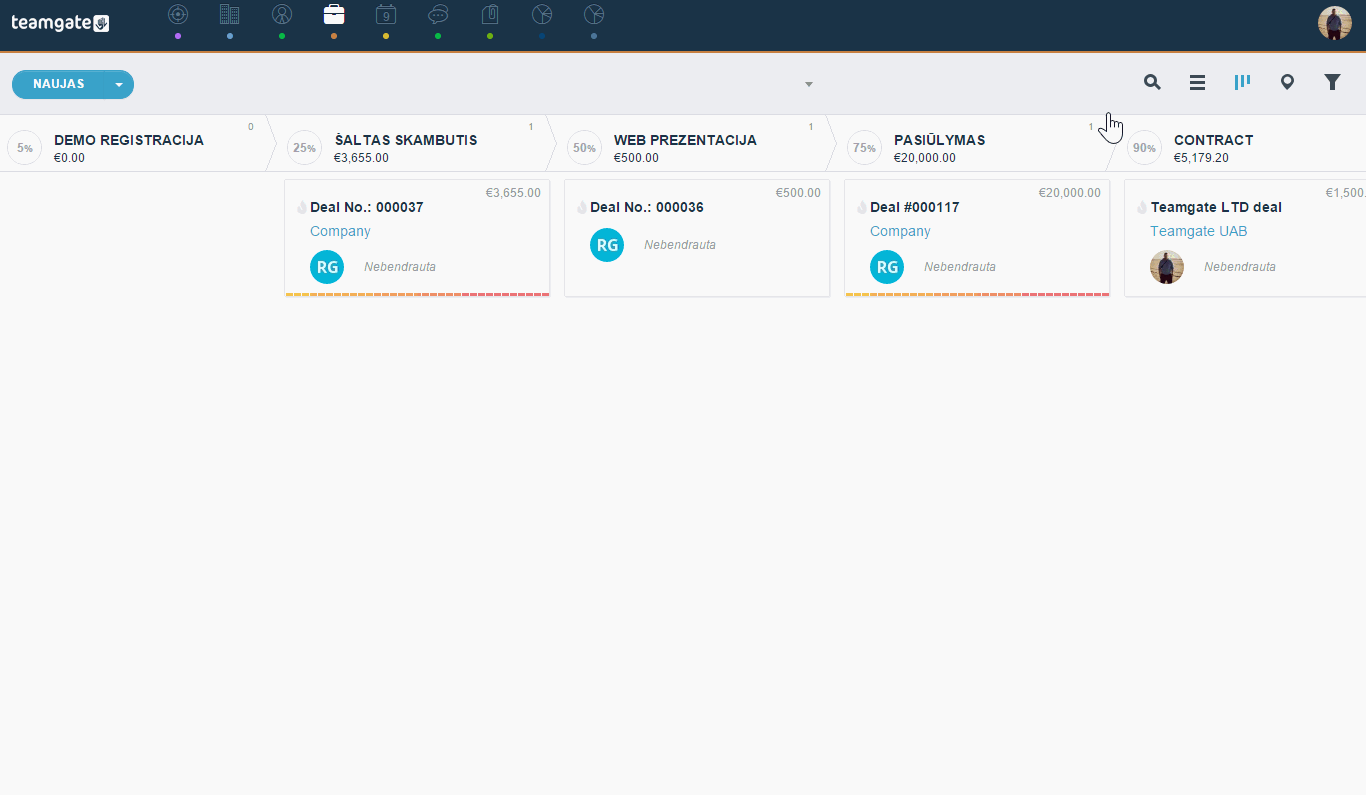
Task: Switch to pipeline board view icon
Action: 1242,82
